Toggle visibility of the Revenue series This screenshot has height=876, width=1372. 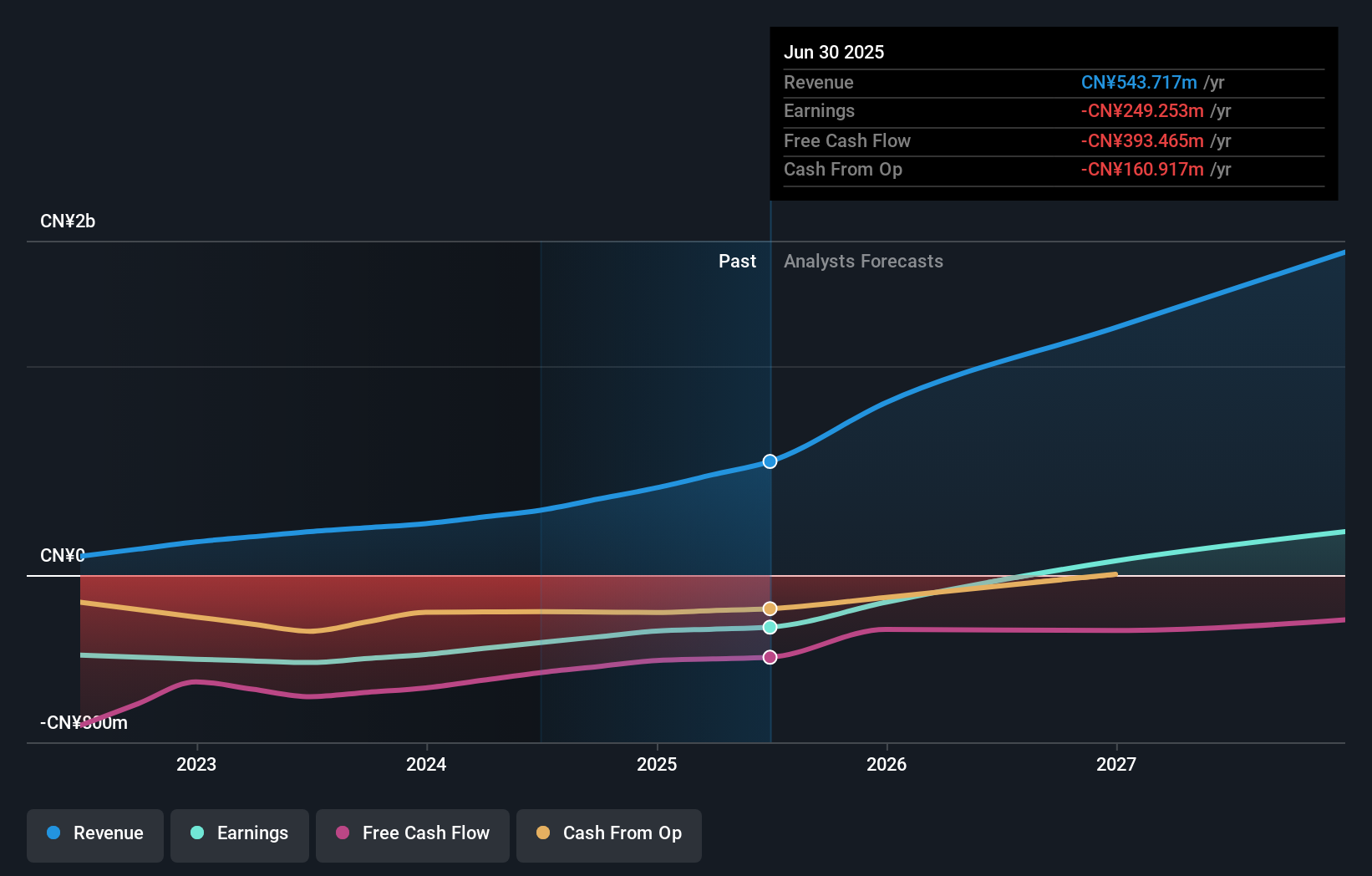point(94,833)
